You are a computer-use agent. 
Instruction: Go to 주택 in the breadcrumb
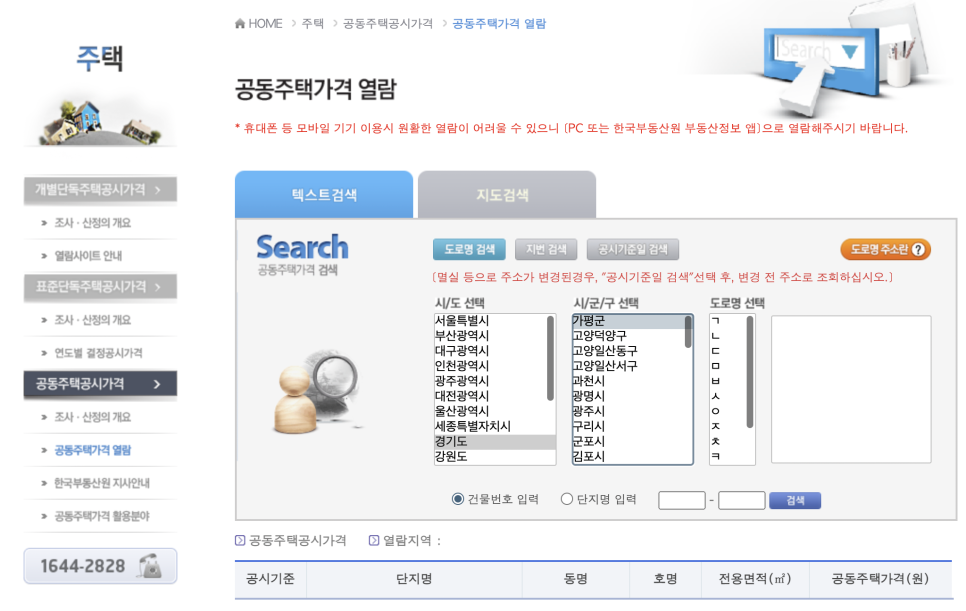(x=313, y=23)
